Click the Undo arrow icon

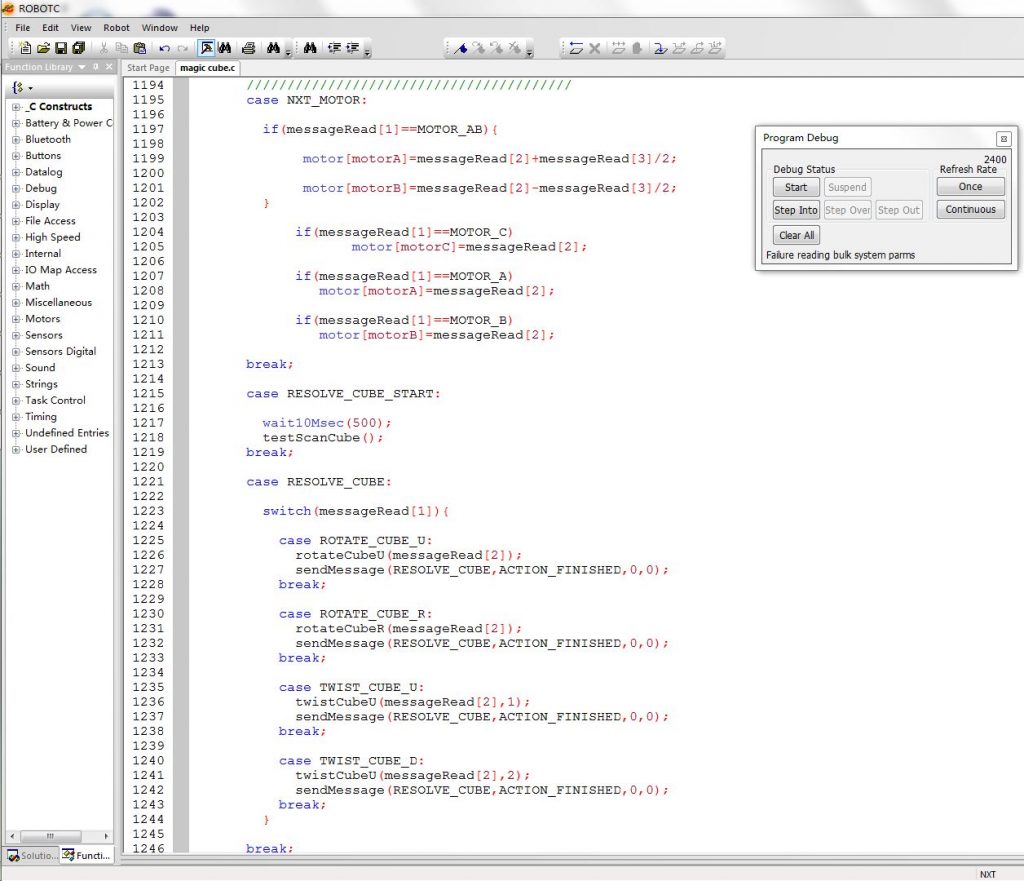(x=164, y=48)
